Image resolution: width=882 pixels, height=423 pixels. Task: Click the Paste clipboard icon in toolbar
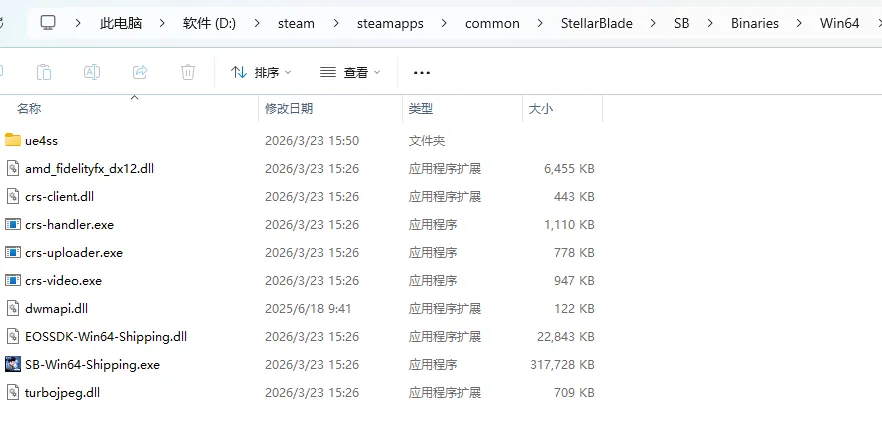[x=44, y=72]
